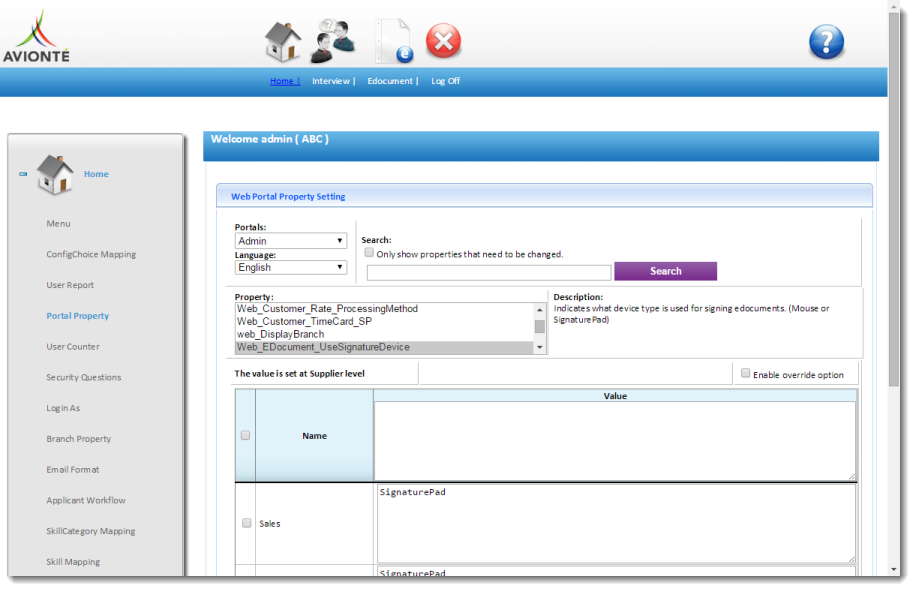The width and height of the screenshot is (915, 591).
Task: Click the red Log Off X icon
Action: click(443, 42)
